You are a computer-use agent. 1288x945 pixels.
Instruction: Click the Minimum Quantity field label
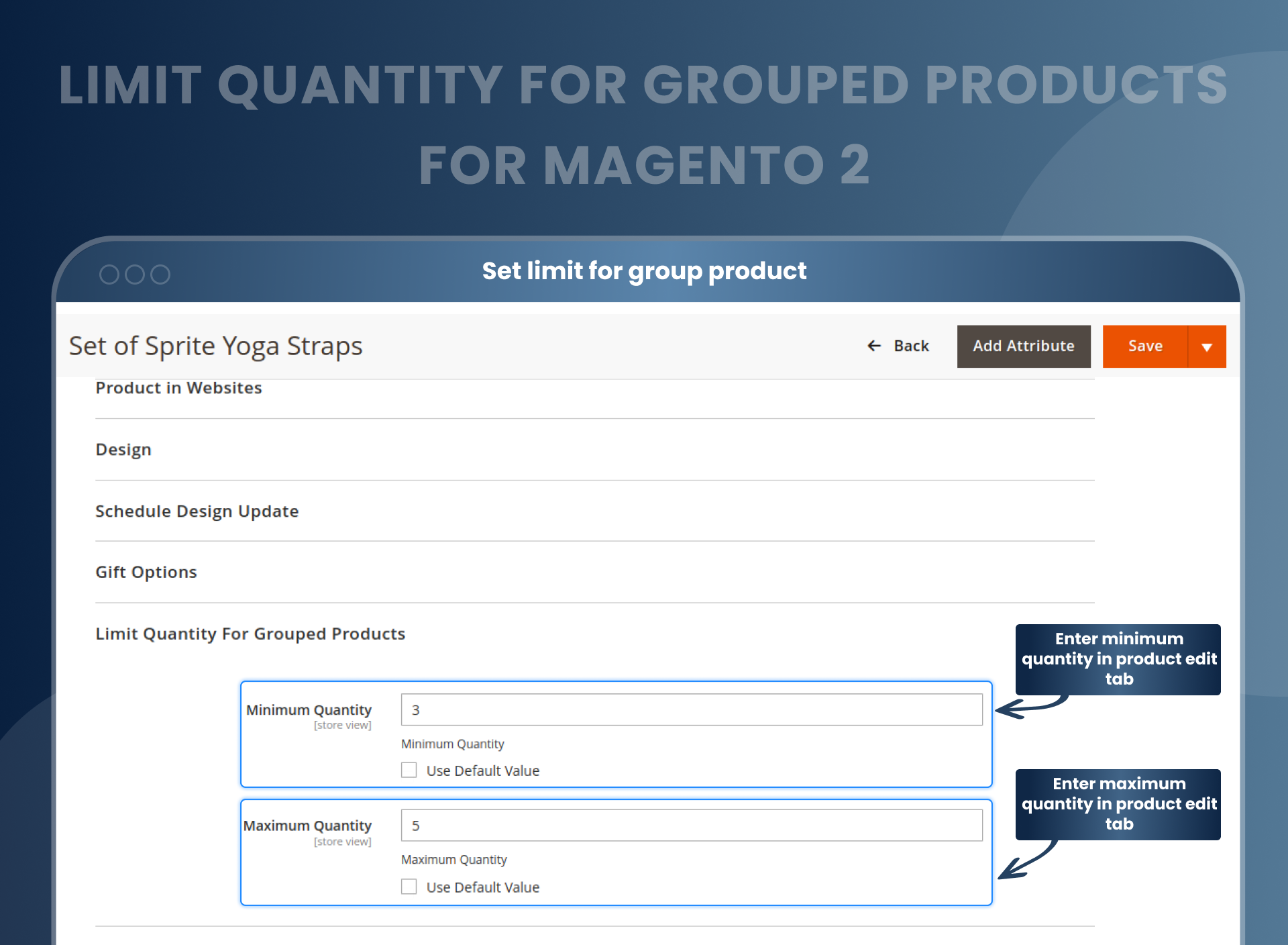coord(309,710)
